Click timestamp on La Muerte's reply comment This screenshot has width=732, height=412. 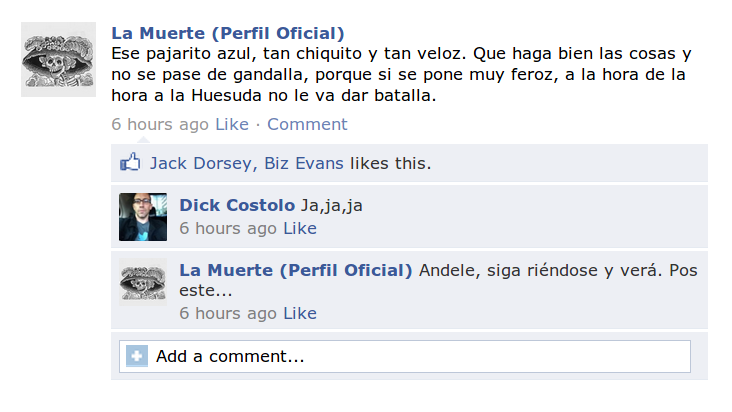click(x=228, y=313)
